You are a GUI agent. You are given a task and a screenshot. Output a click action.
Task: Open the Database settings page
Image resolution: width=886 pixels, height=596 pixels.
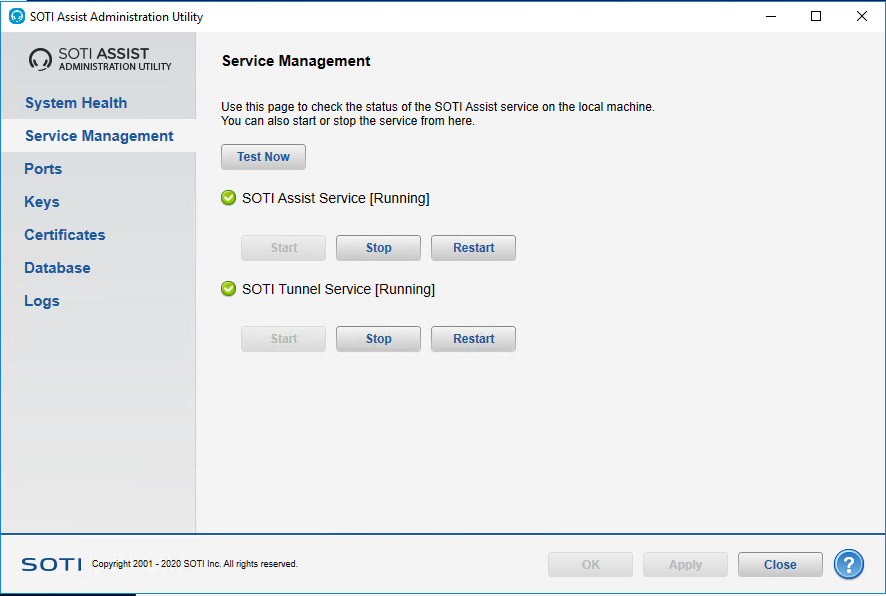[x=57, y=268]
